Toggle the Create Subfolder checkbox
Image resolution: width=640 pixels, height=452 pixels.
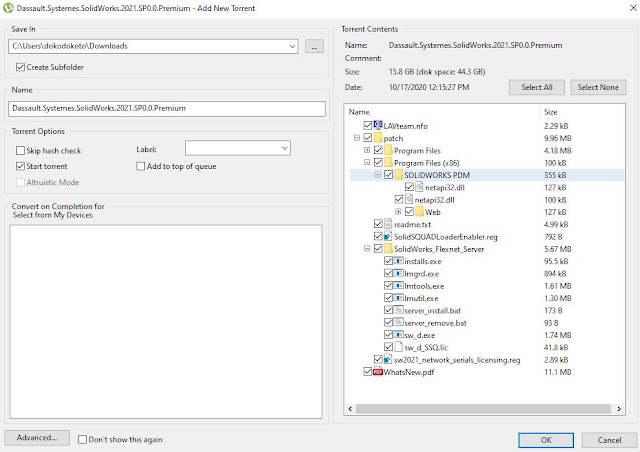20,67
